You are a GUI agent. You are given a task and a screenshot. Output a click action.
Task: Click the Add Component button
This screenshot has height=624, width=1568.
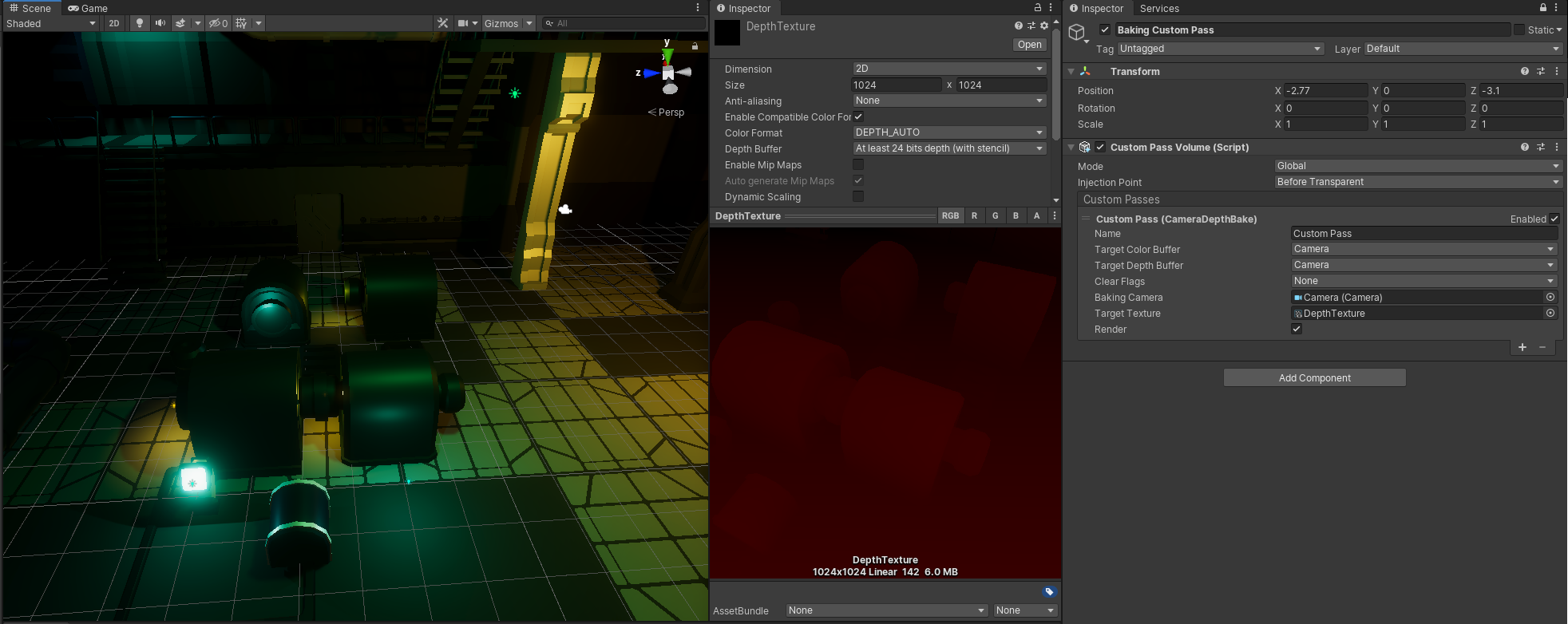point(1314,377)
